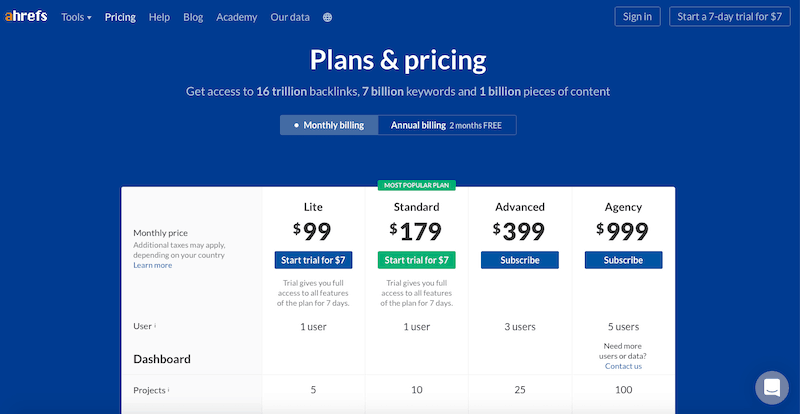Subscribe to the Agency plan
This screenshot has height=414, width=800.
click(x=623, y=260)
